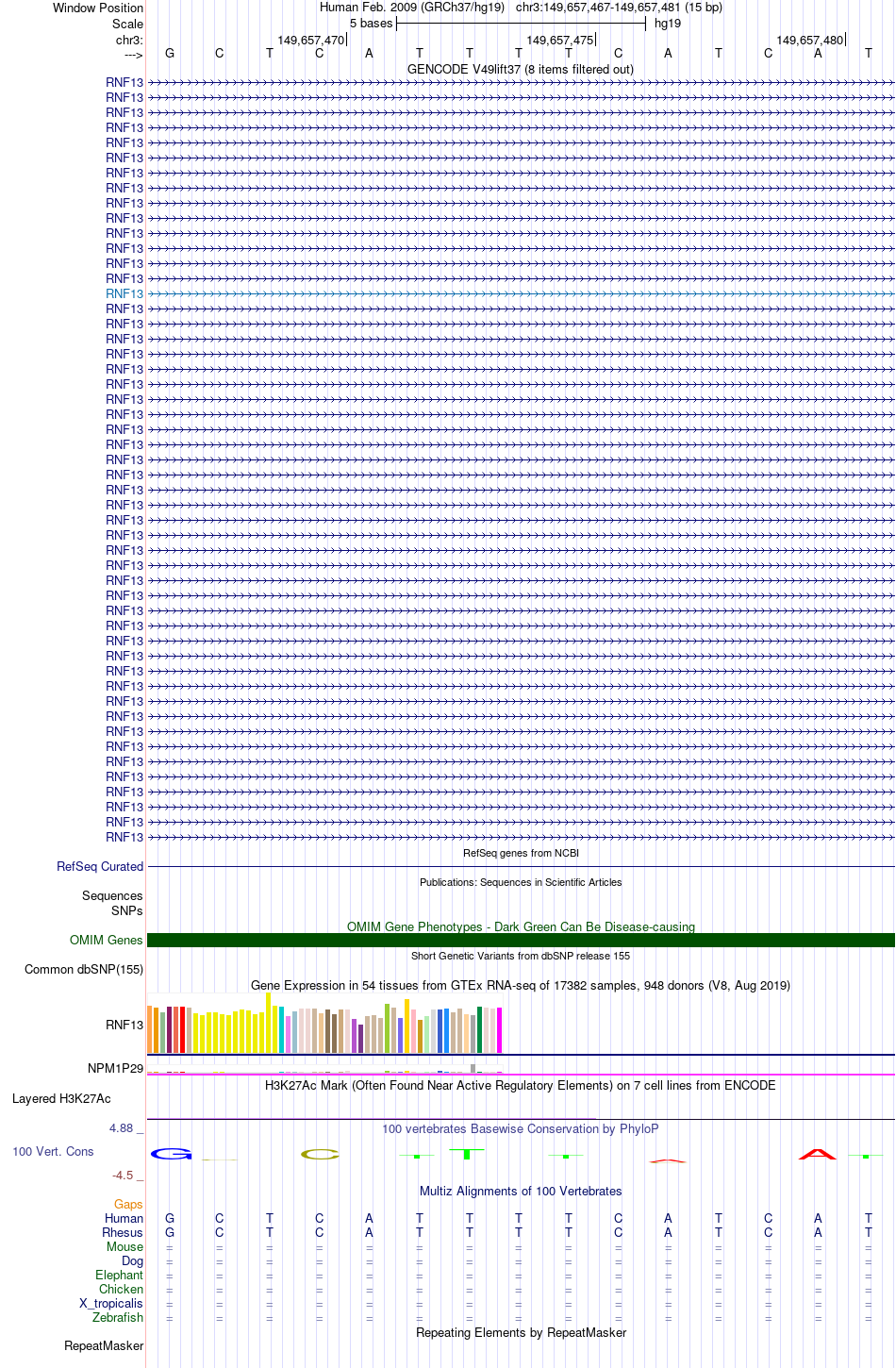This screenshot has width=896, height=1368.
Task: Click the 'RefSeq Curated' track label
Action: [100, 867]
